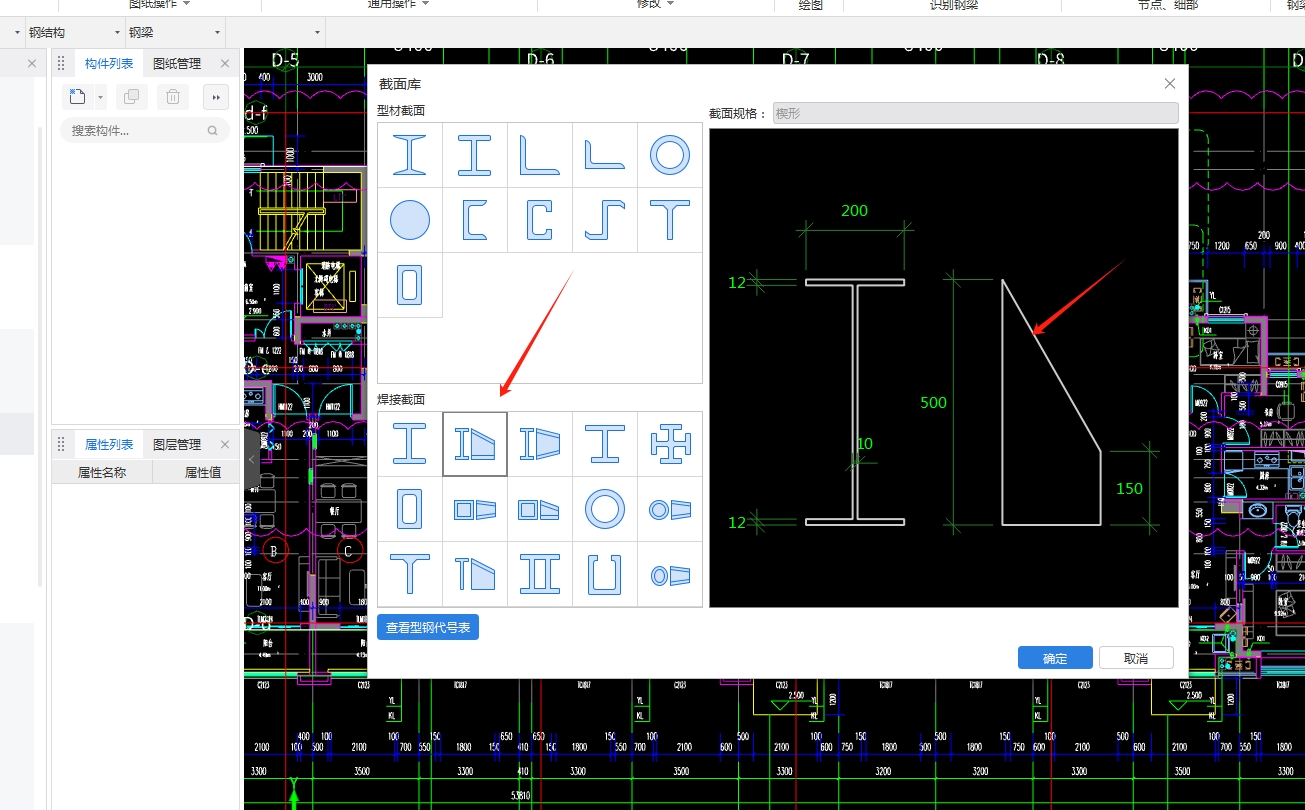Pick the welded unequal-flange I-beam section
The width and height of the screenshot is (1305, 810).
click(x=605, y=444)
